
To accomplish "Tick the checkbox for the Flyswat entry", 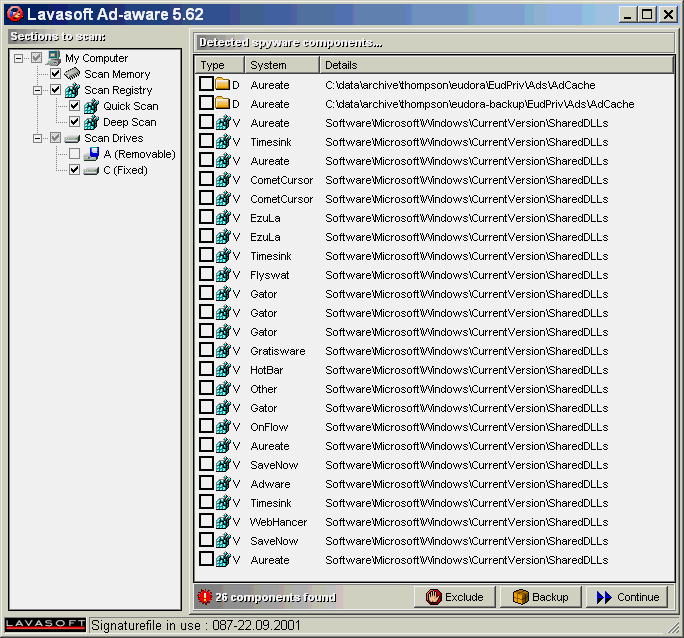I will pyautogui.click(x=206, y=275).
